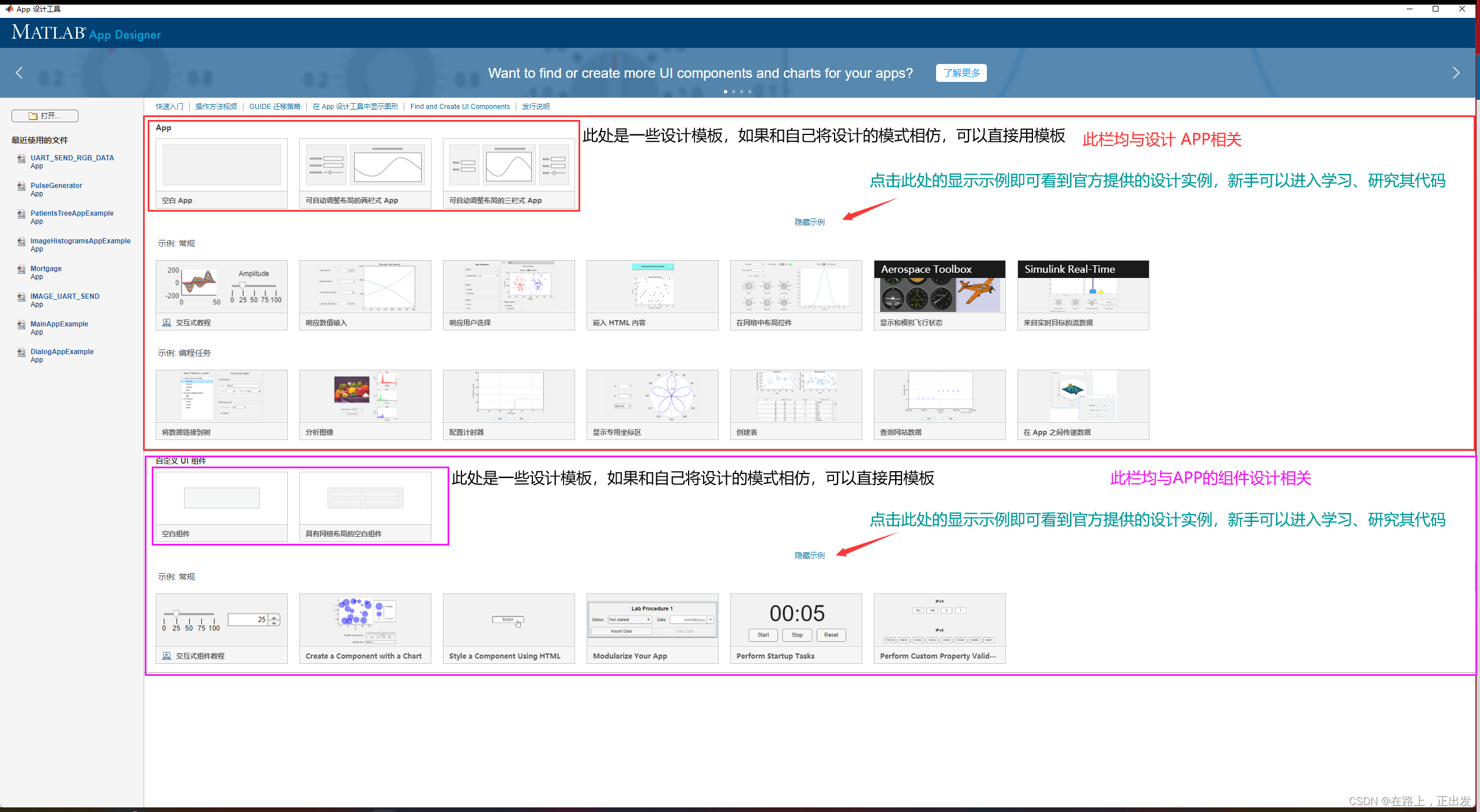Select 可自动调整布局的三栏式 App template
The height and width of the screenshot is (812, 1480).
pyautogui.click(x=509, y=174)
